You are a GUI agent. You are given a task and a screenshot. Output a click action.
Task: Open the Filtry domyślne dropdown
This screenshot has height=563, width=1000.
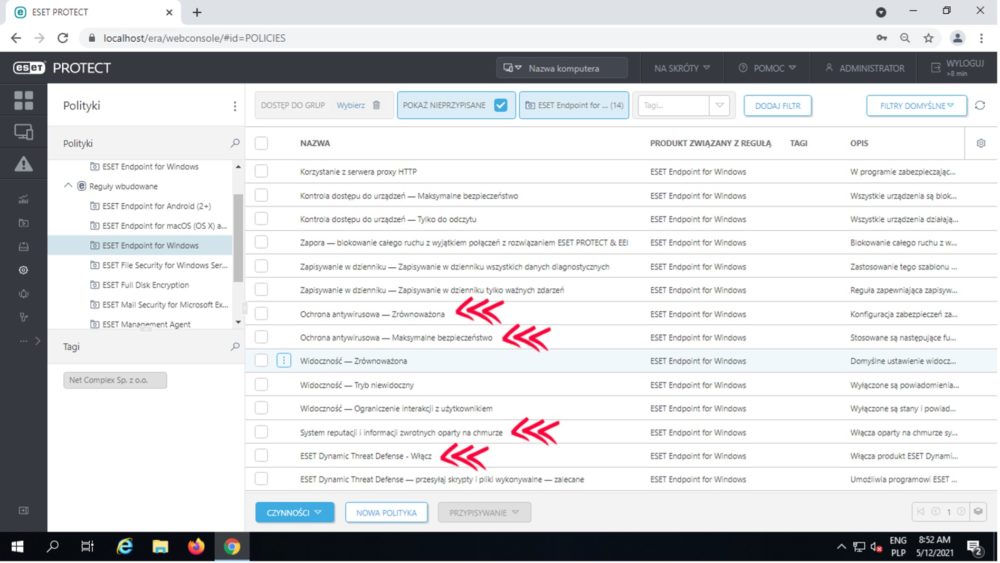pos(916,105)
